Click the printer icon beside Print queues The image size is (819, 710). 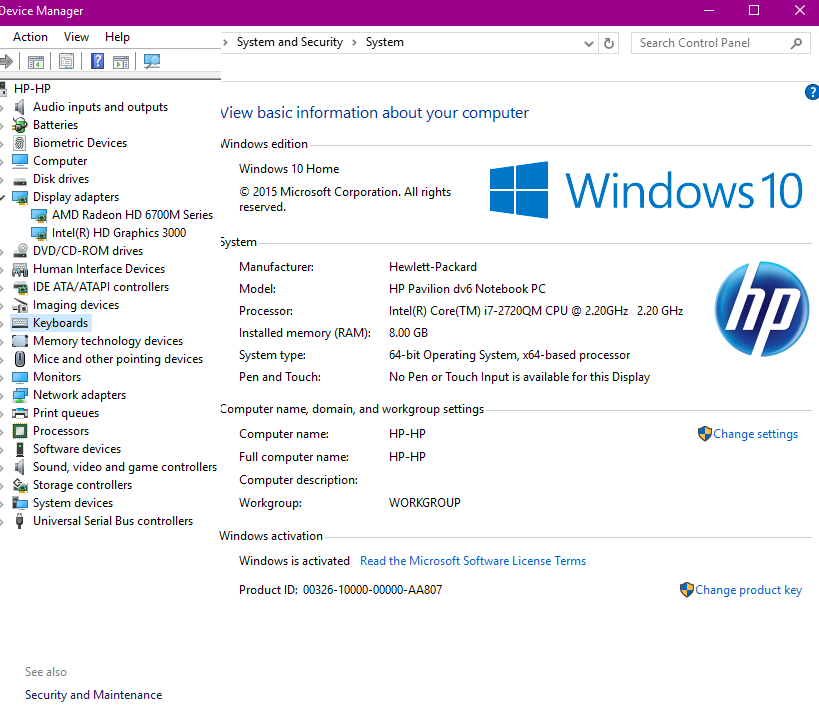tap(20, 413)
